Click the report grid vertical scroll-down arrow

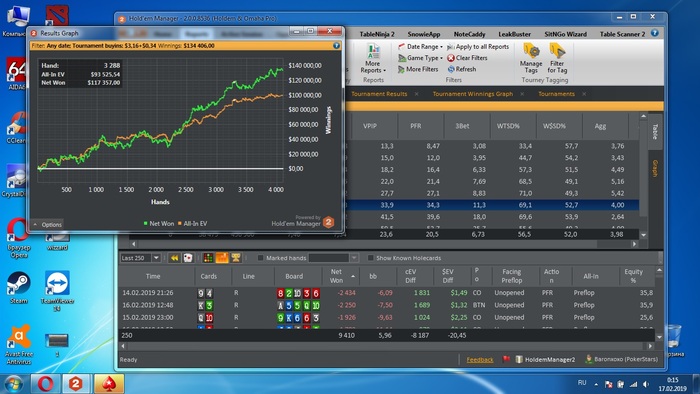[x=643, y=235]
